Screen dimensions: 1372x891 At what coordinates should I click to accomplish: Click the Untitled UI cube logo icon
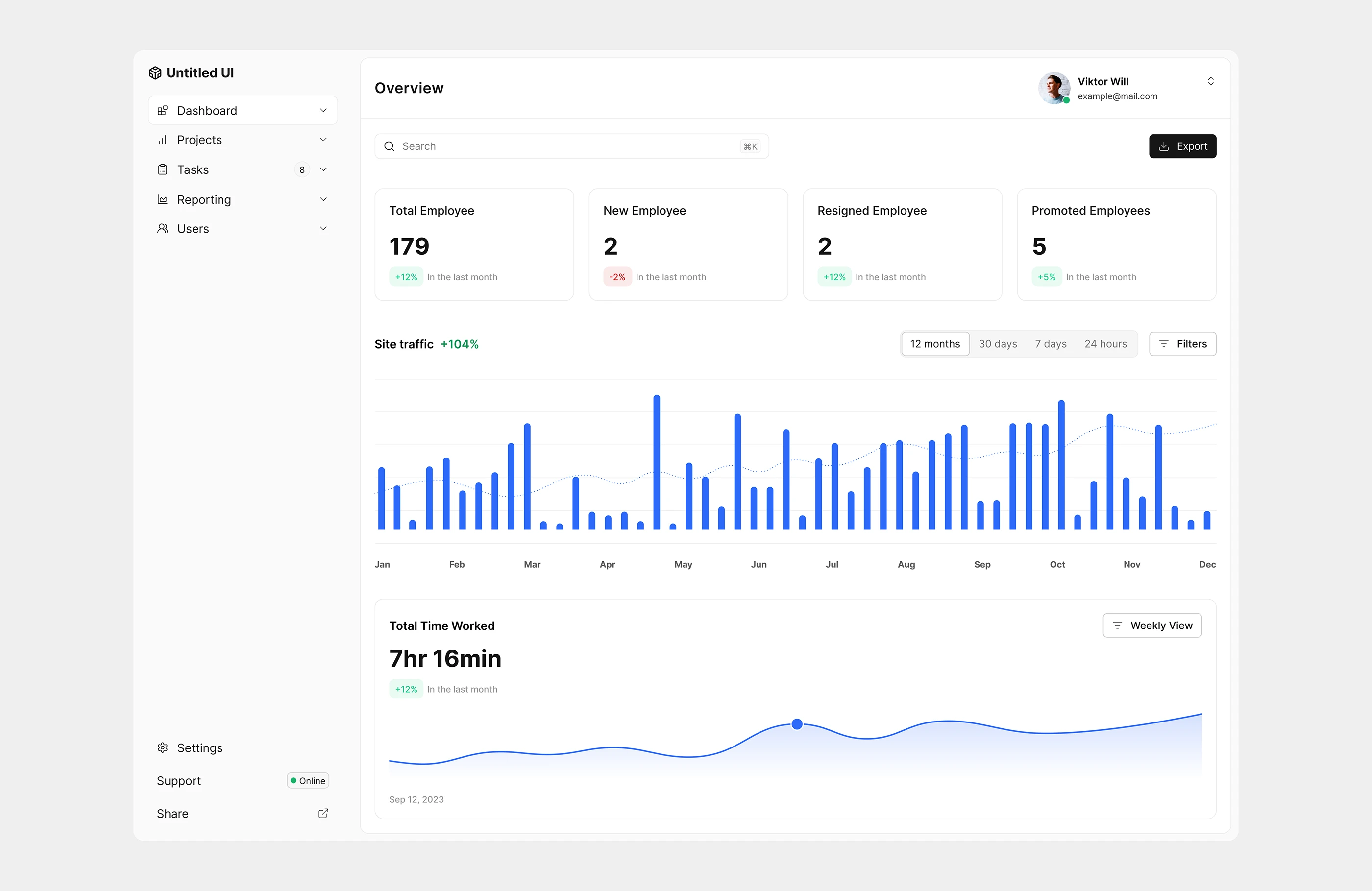155,72
